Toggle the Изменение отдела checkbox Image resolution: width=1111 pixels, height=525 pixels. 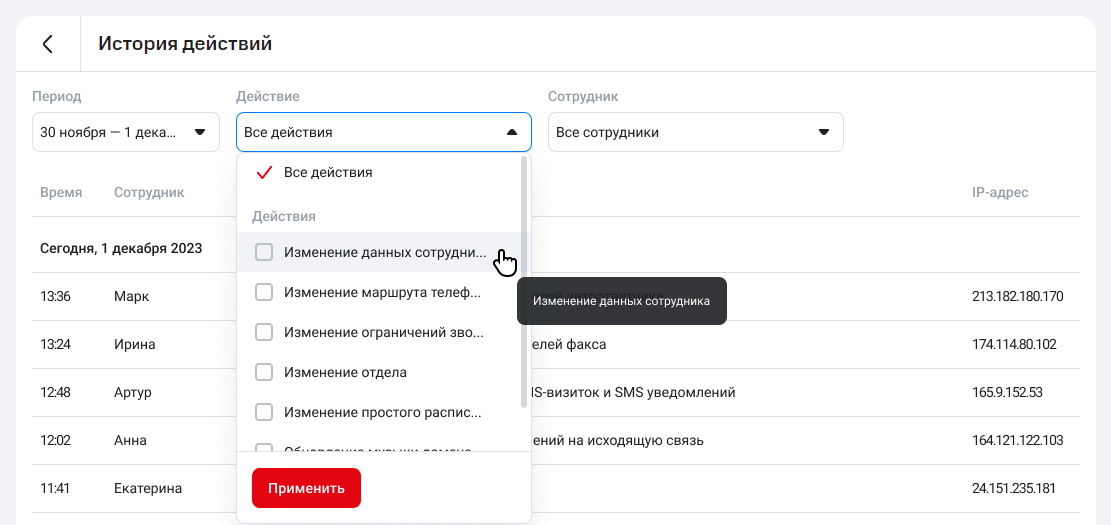click(264, 372)
